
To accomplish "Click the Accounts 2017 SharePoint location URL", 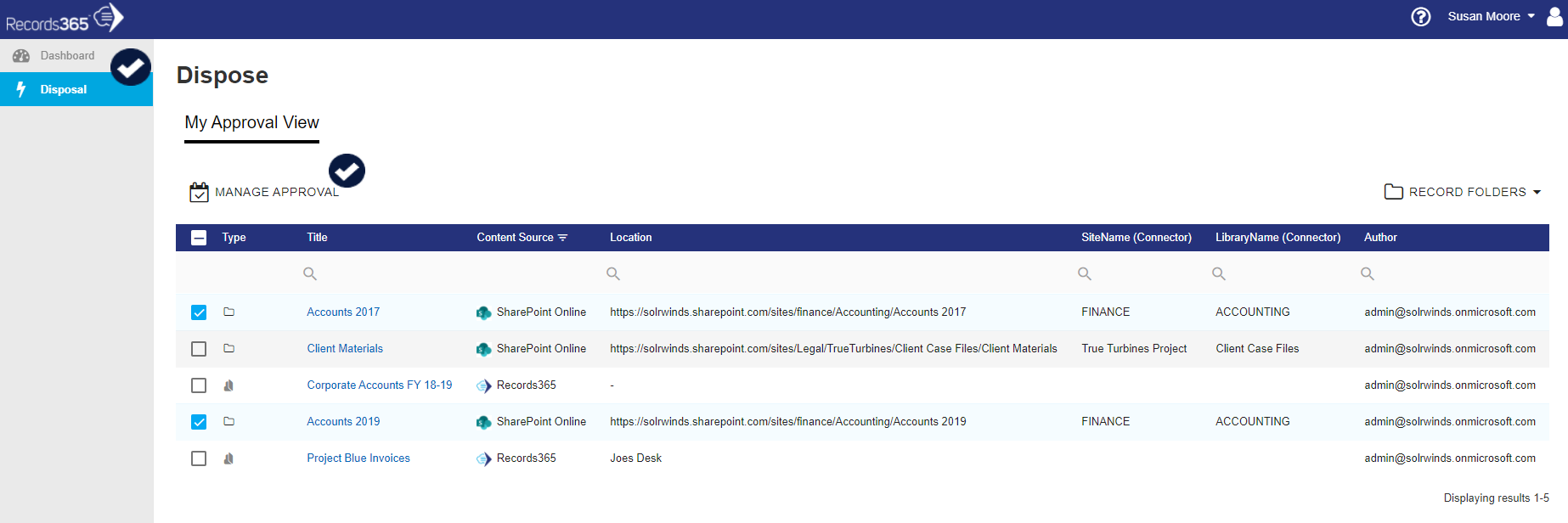I will 787,312.
